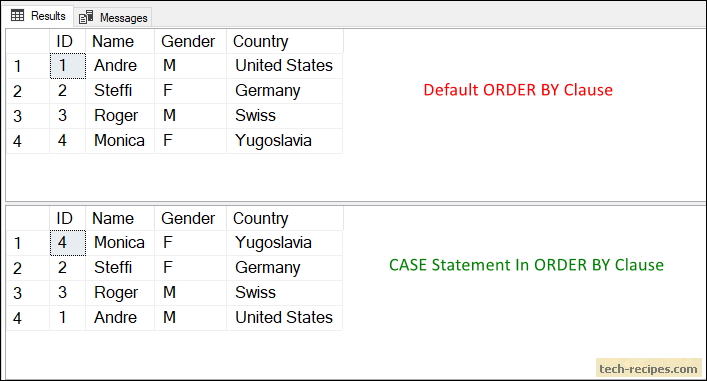Select the ID column header in bottom grid
Image resolution: width=707 pixels, height=381 pixels.
(68, 218)
